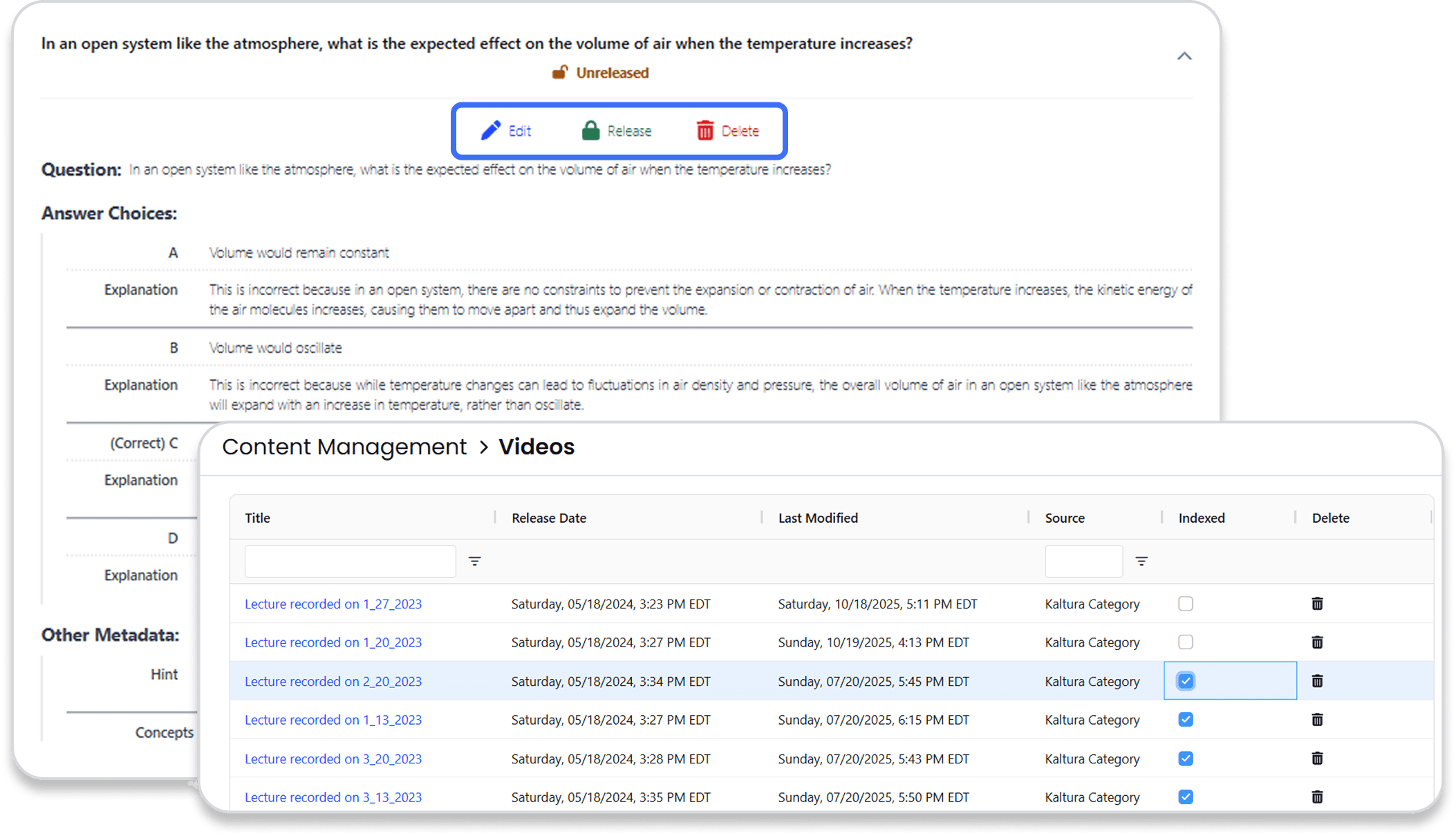1456x836 pixels.
Task: Delete the Lecture recorded on 2_20_2023 video
Action: (1317, 681)
